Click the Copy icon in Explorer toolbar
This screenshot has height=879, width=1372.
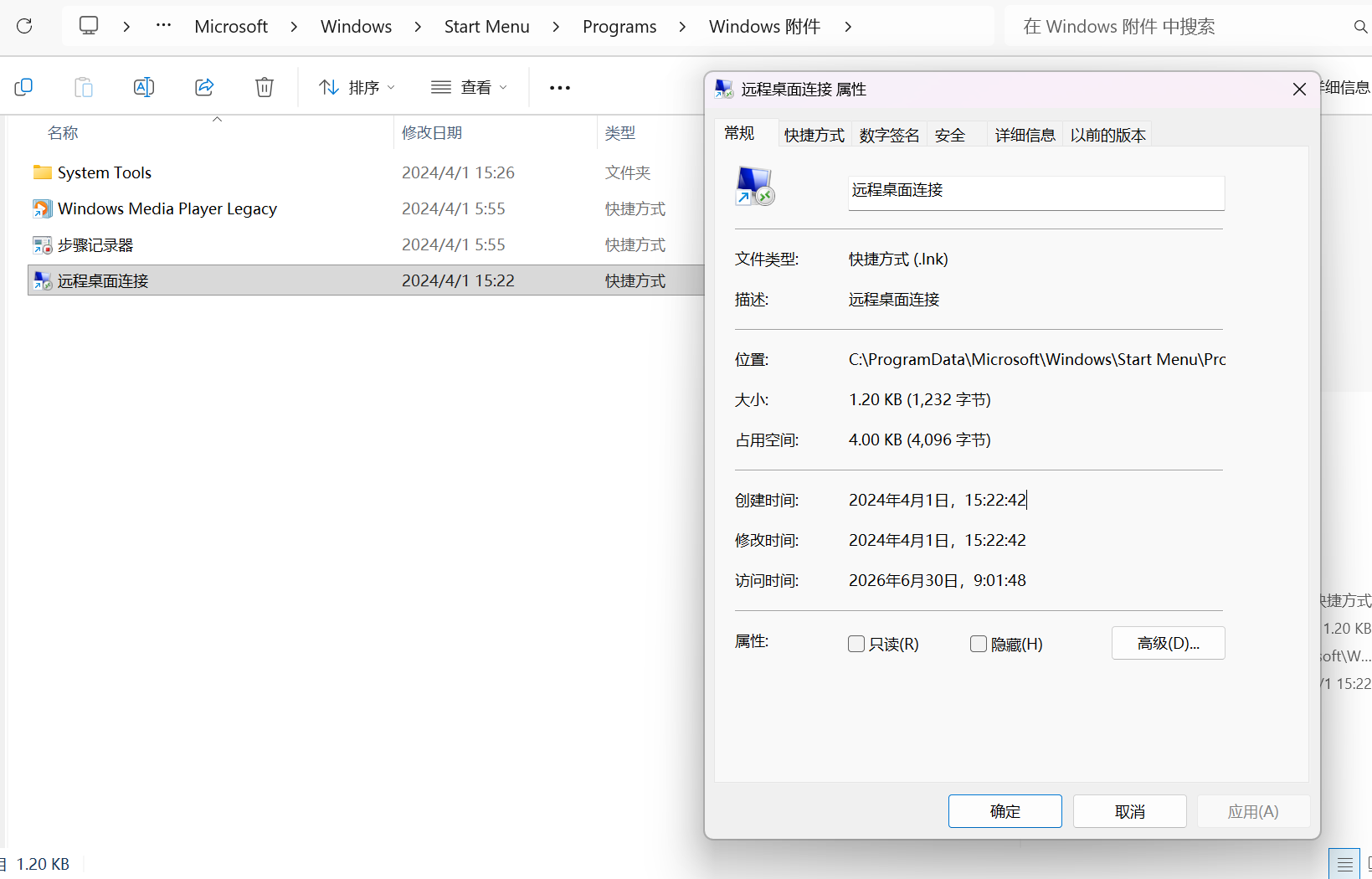click(x=23, y=87)
